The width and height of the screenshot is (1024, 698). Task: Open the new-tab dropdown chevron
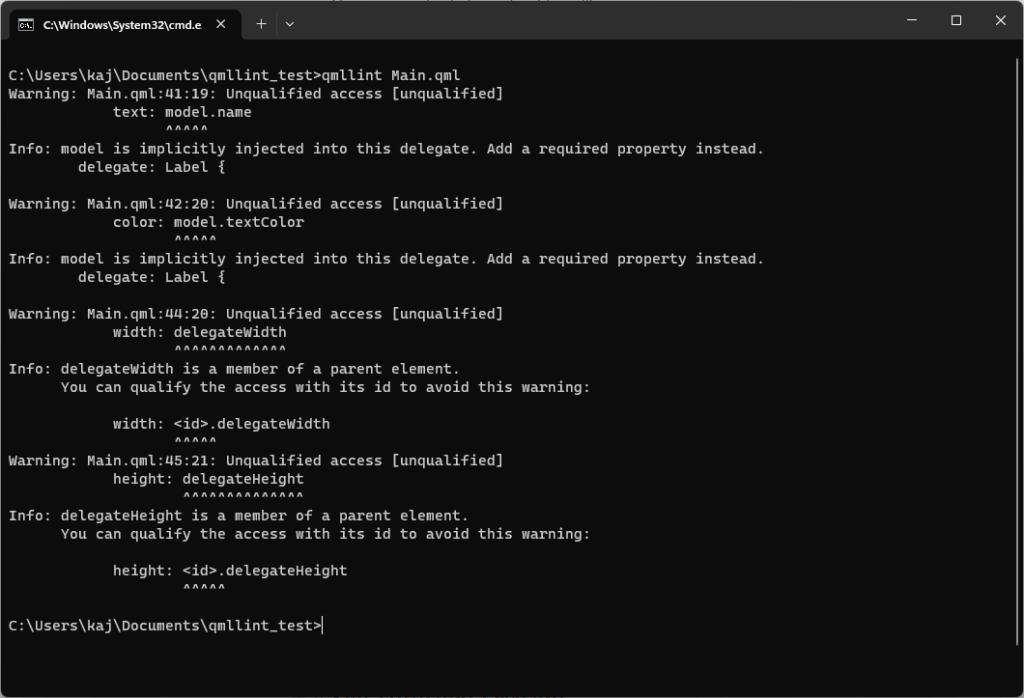[x=289, y=23]
